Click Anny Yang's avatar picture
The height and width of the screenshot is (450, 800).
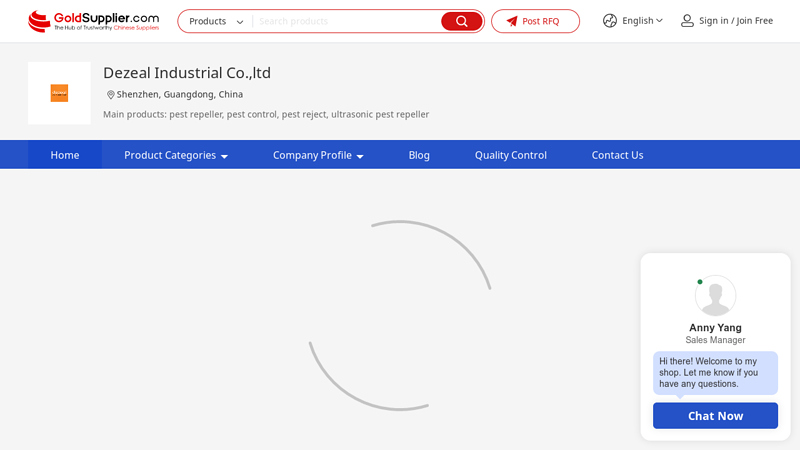(715, 295)
